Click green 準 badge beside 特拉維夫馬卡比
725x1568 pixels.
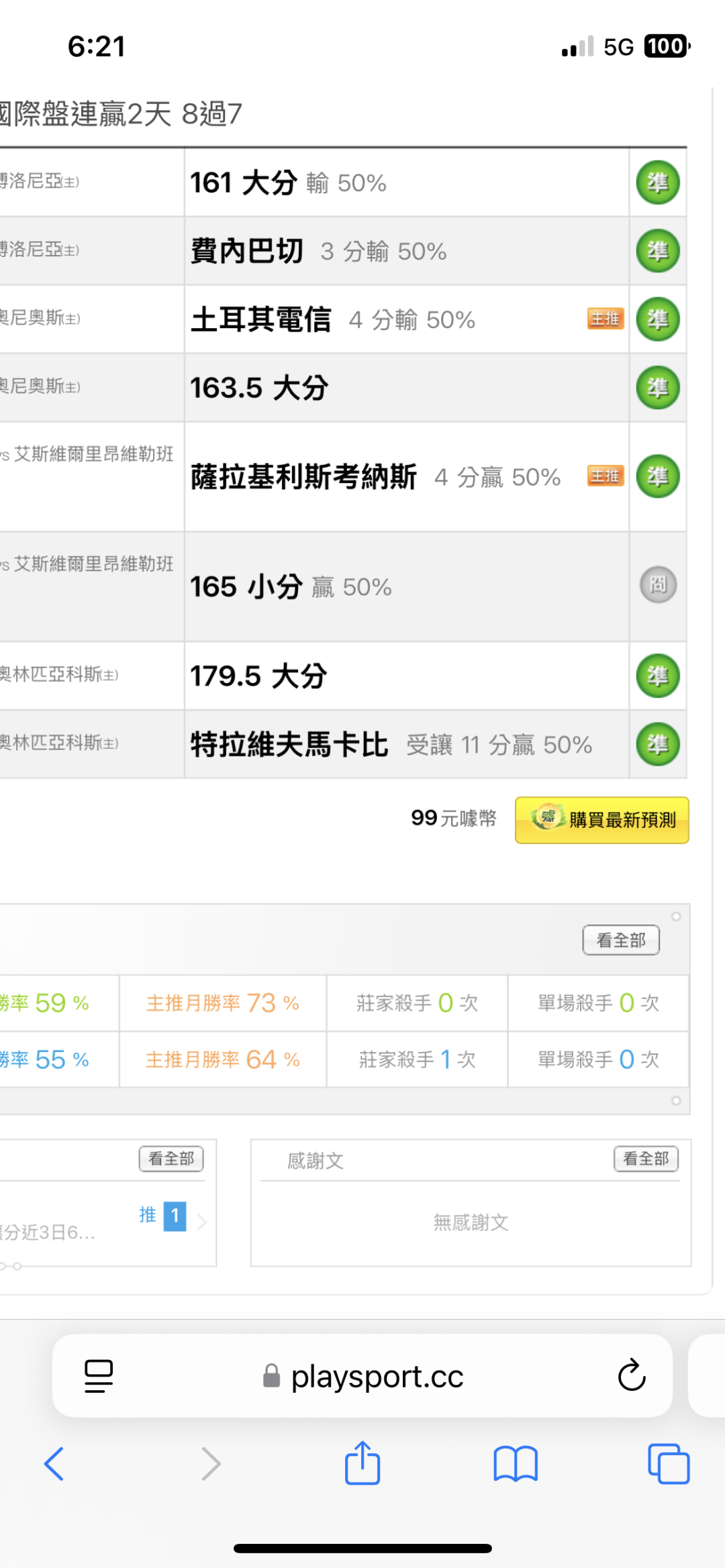[x=658, y=744]
